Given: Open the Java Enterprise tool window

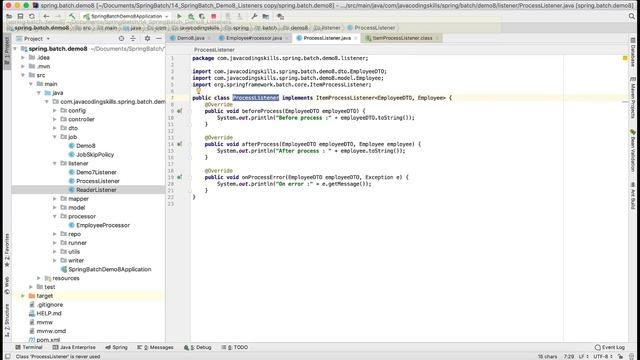Looking at the screenshot, I should pyautogui.click(x=74, y=347).
